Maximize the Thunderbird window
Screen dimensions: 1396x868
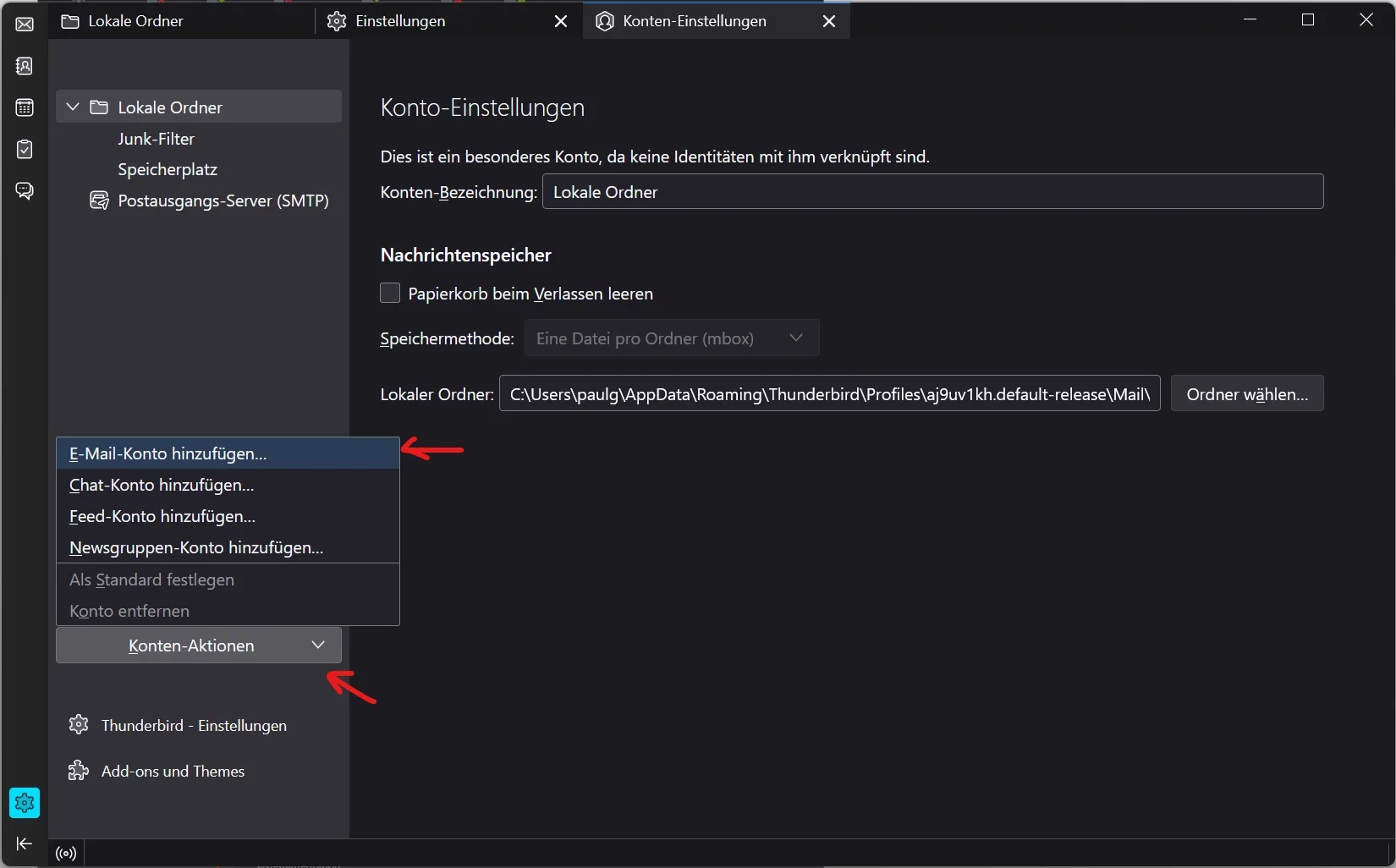point(1308,19)
